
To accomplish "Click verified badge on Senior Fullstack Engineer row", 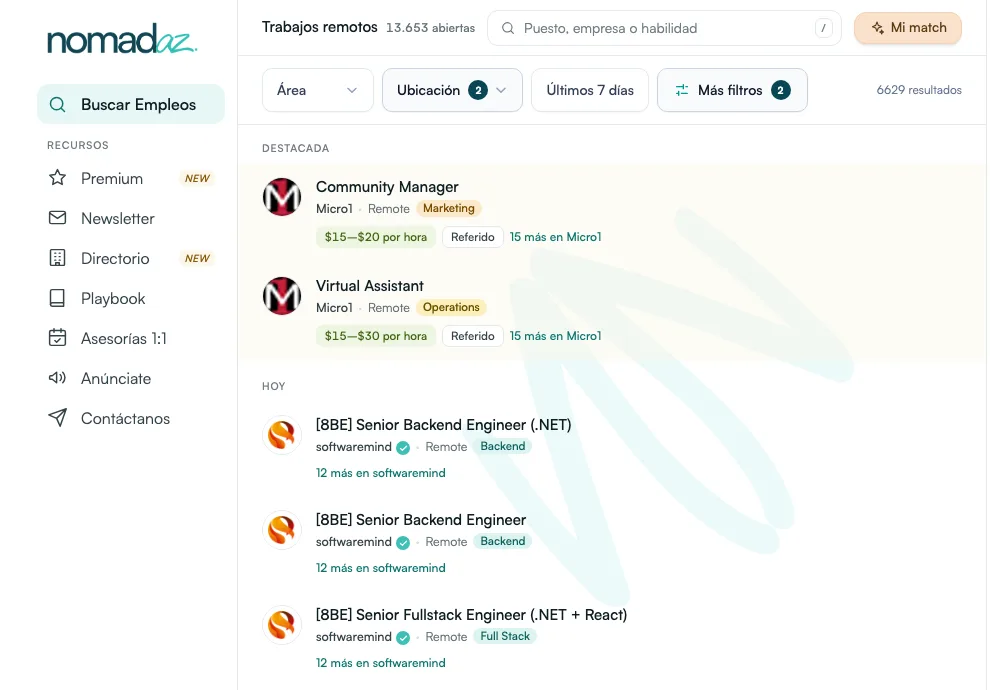I will tap(403, 638).
